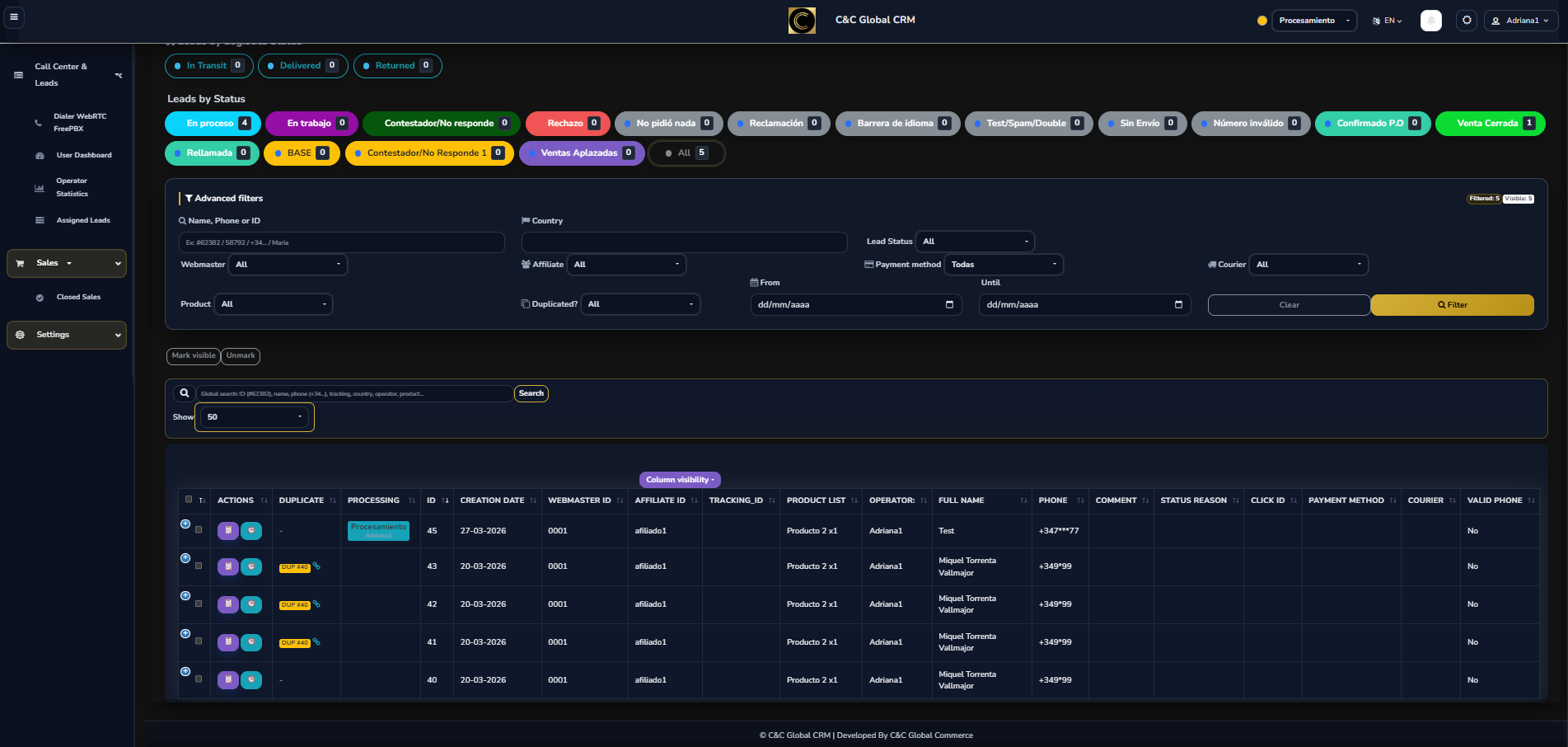The image size is (1568, 747).
Task: Expand row details for lead 41
Action: 185,633
